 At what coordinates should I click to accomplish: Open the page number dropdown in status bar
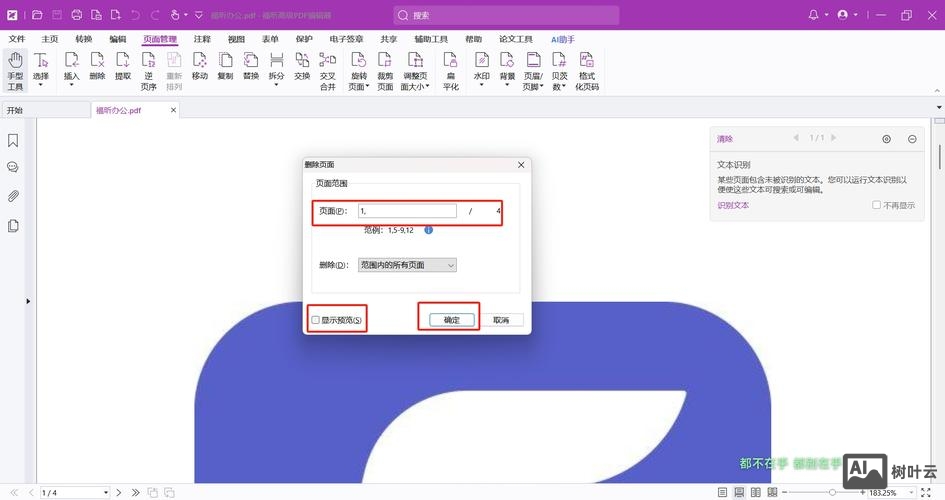click(x=105, y=493)
